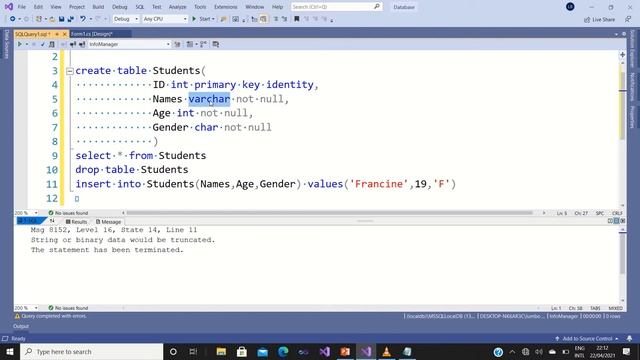Open the Execute options dropdown arrow
640x360 pixels.
point(27,44)
